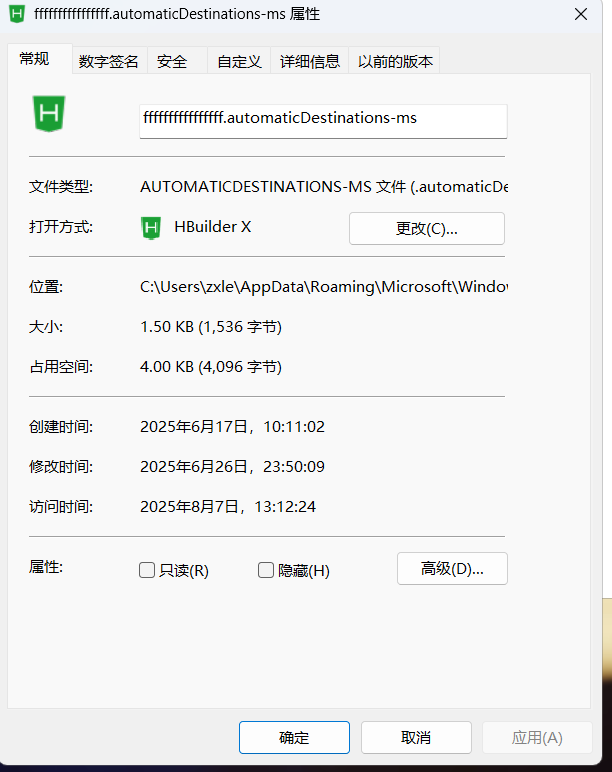Select the 安全 tab

click(x=172, y=61)
